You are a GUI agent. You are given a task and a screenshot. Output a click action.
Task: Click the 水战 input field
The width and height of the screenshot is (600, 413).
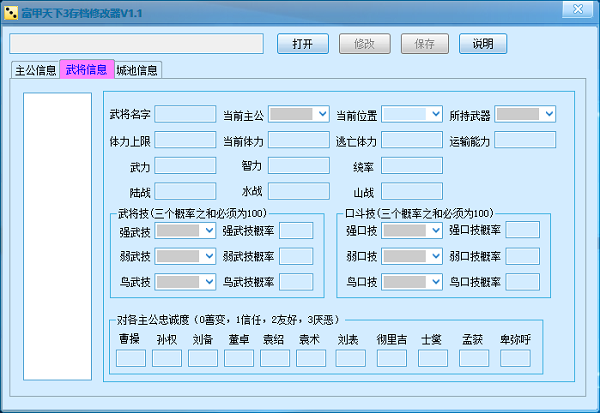point(299,191)
